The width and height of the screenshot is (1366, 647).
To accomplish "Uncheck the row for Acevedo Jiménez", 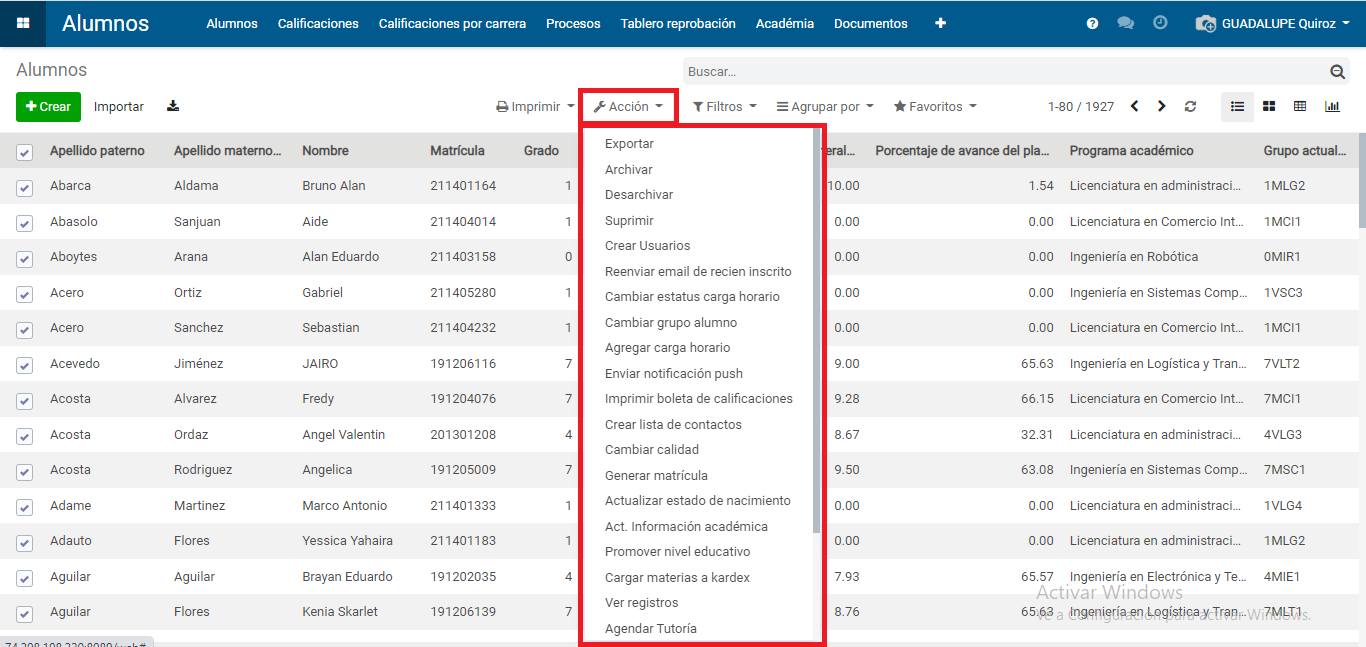I will coord(25,365).
